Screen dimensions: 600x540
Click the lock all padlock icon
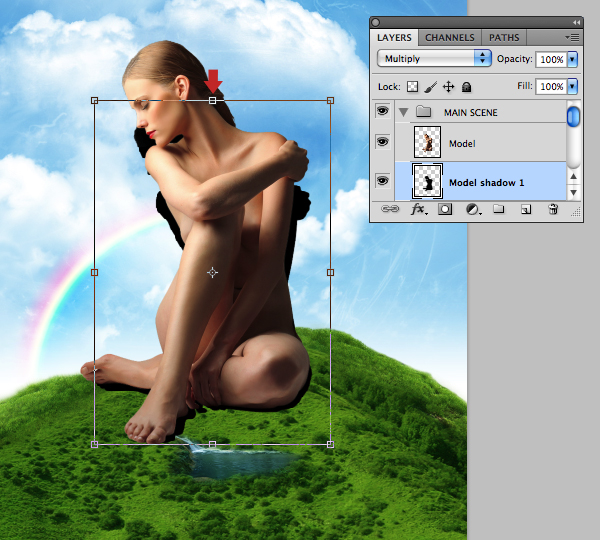point(466,87)
